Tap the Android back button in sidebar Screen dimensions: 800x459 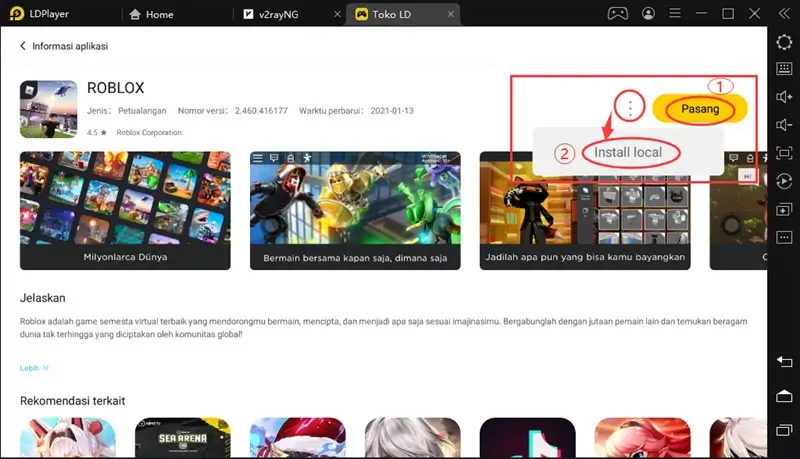click(784, 362)
